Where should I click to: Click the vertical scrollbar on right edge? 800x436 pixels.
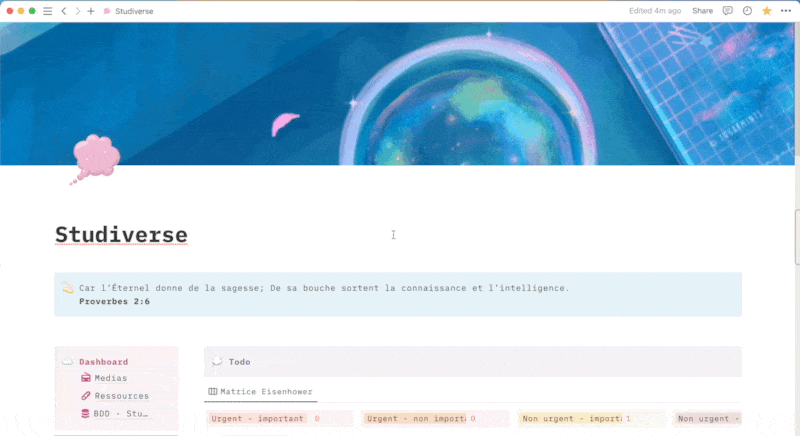(x=797, y=237)
